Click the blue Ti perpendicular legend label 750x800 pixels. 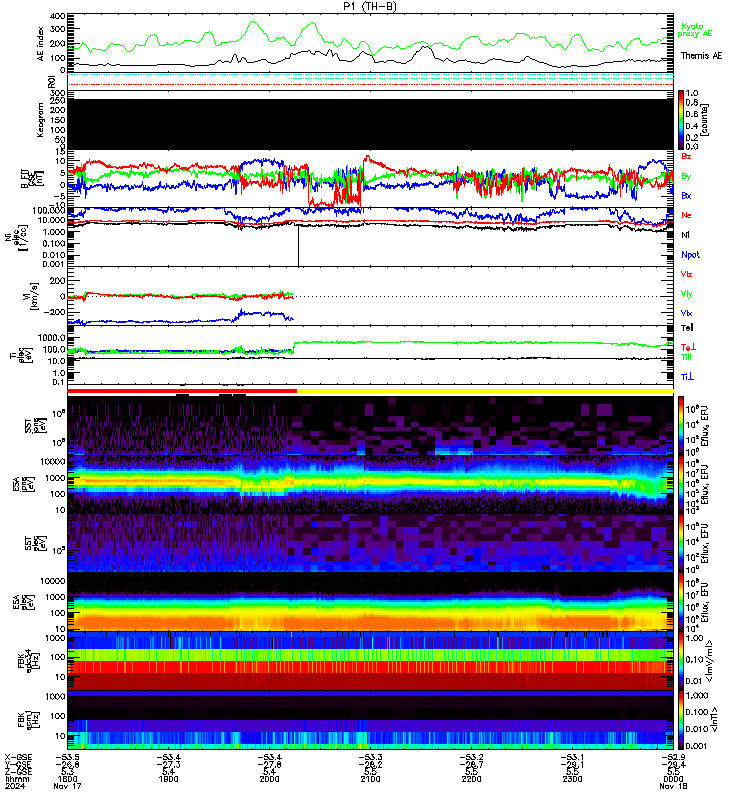687,377
